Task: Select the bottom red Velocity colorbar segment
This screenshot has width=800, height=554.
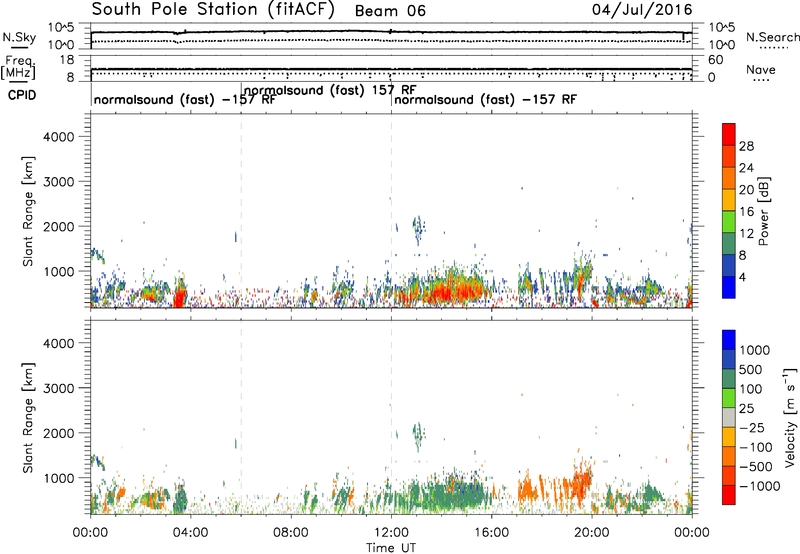Action: click(729, 495)
